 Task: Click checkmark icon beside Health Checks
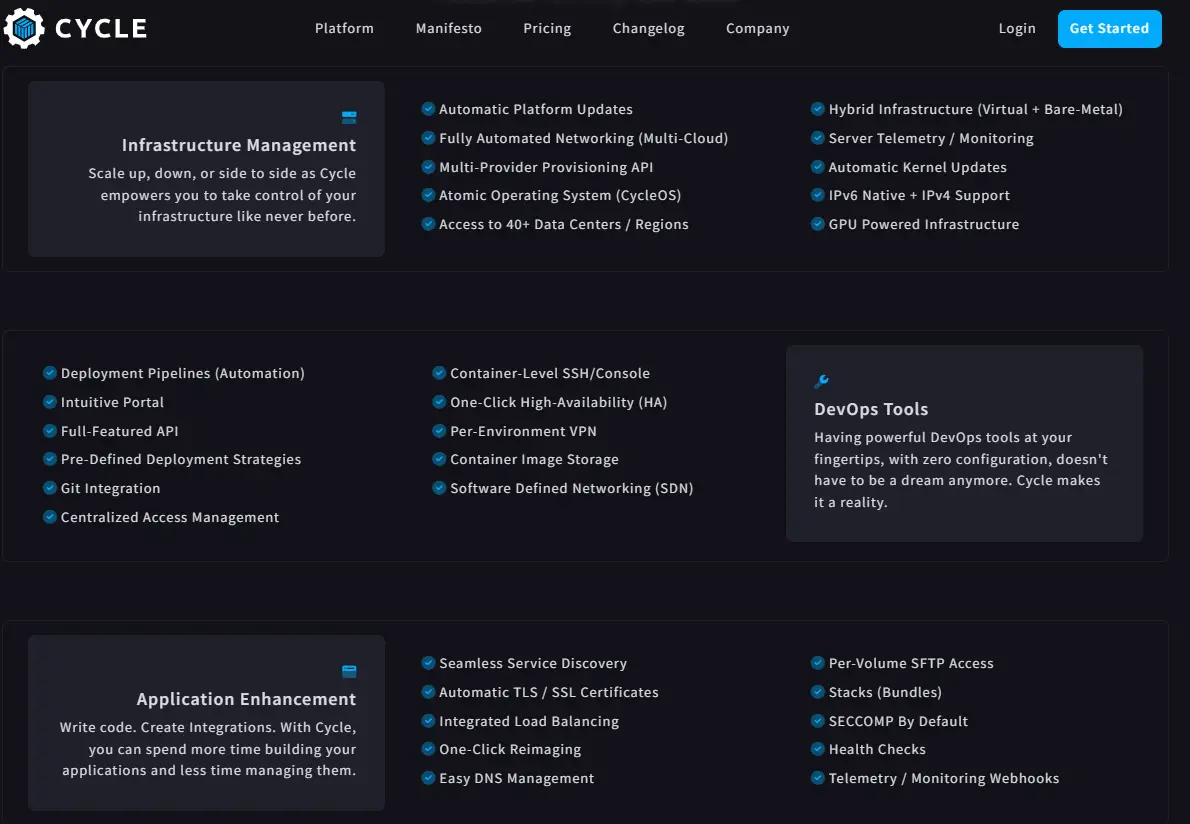817,749
